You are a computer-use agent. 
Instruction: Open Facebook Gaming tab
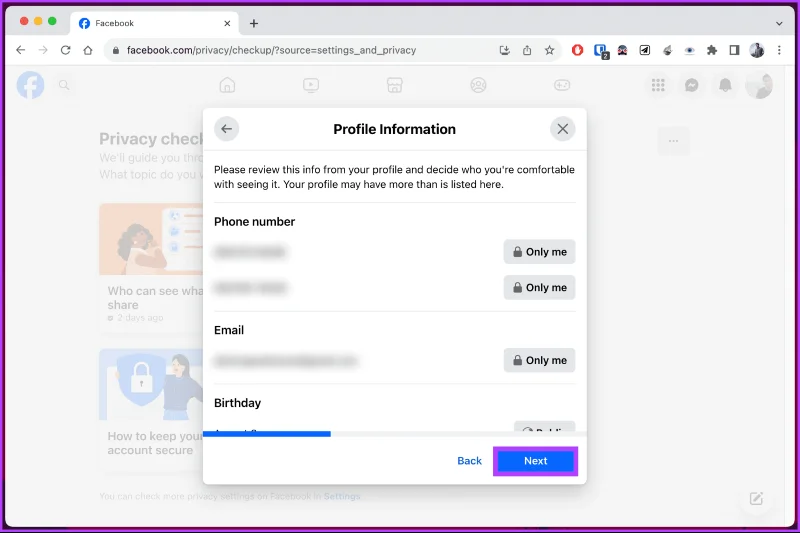pyautogui.click(x=562, y=85)
